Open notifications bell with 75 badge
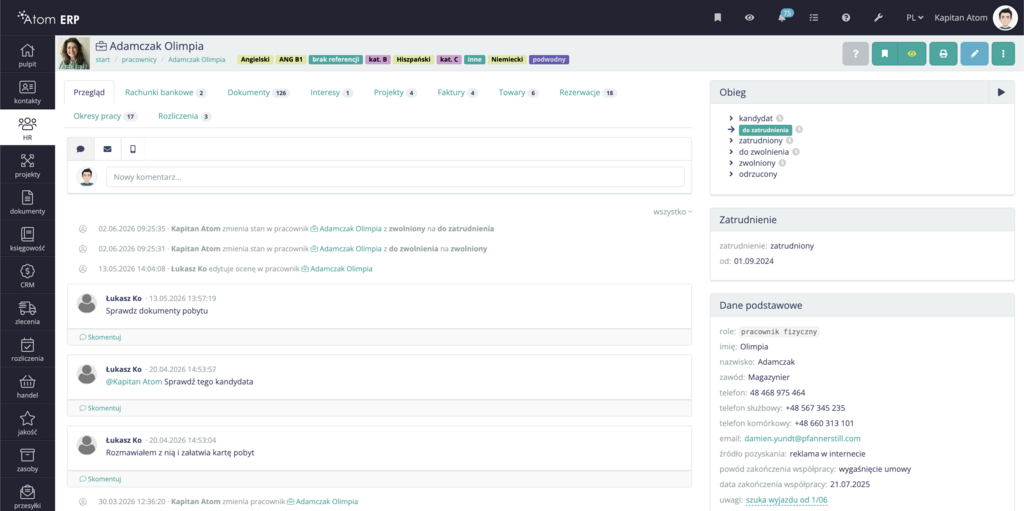 pyautogui.click(x=783, y=16)
